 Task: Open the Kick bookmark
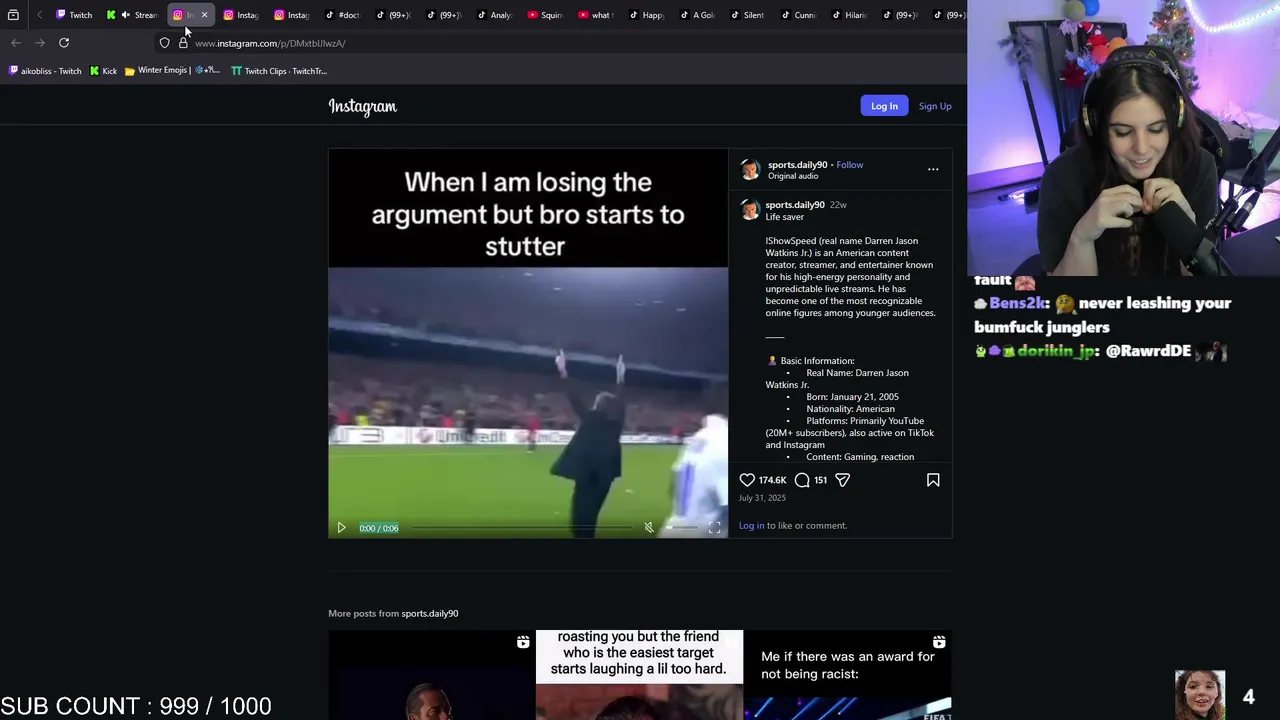[x=103, y=71]
